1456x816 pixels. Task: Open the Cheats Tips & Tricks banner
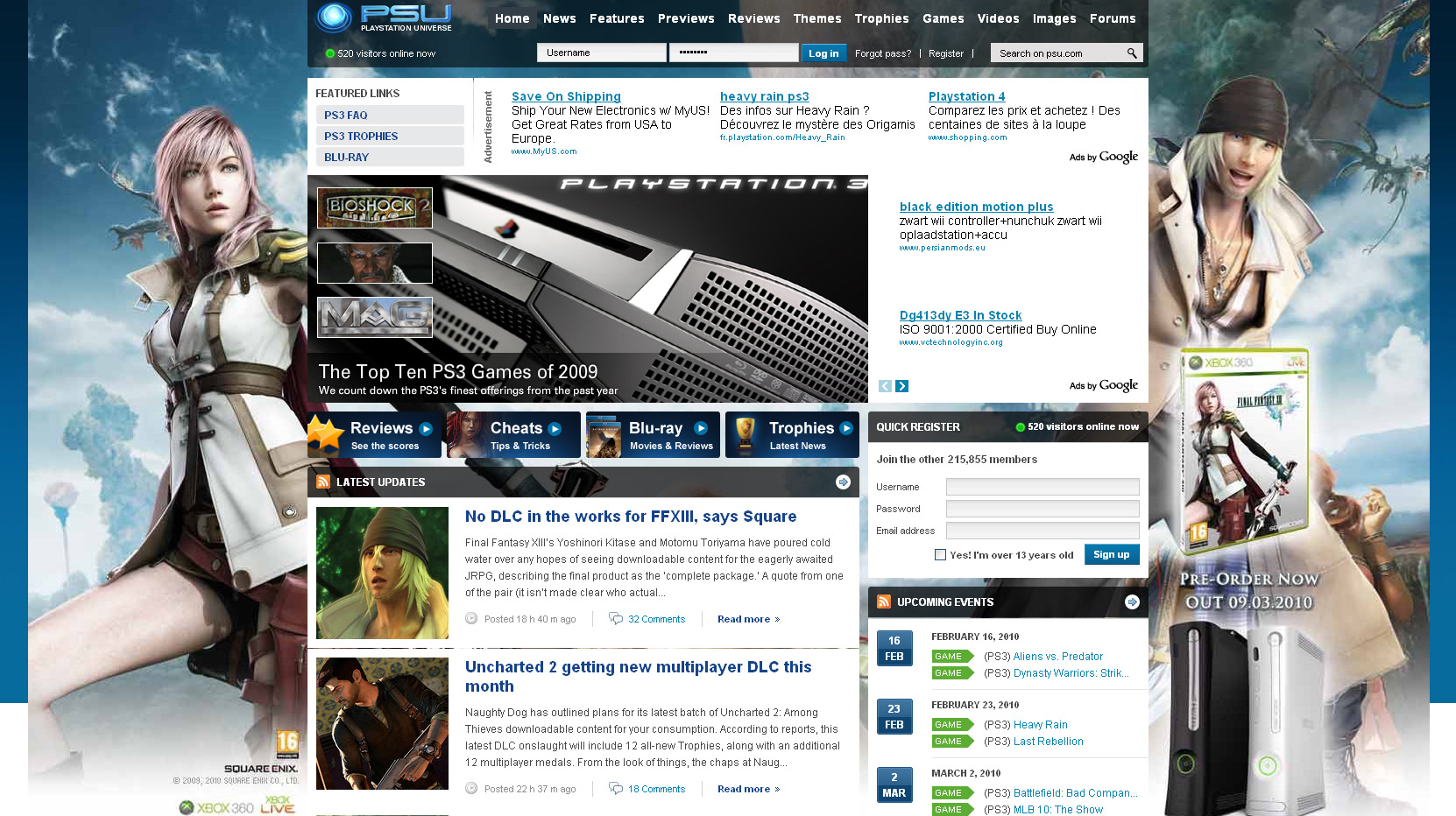(x=513, y=435)
